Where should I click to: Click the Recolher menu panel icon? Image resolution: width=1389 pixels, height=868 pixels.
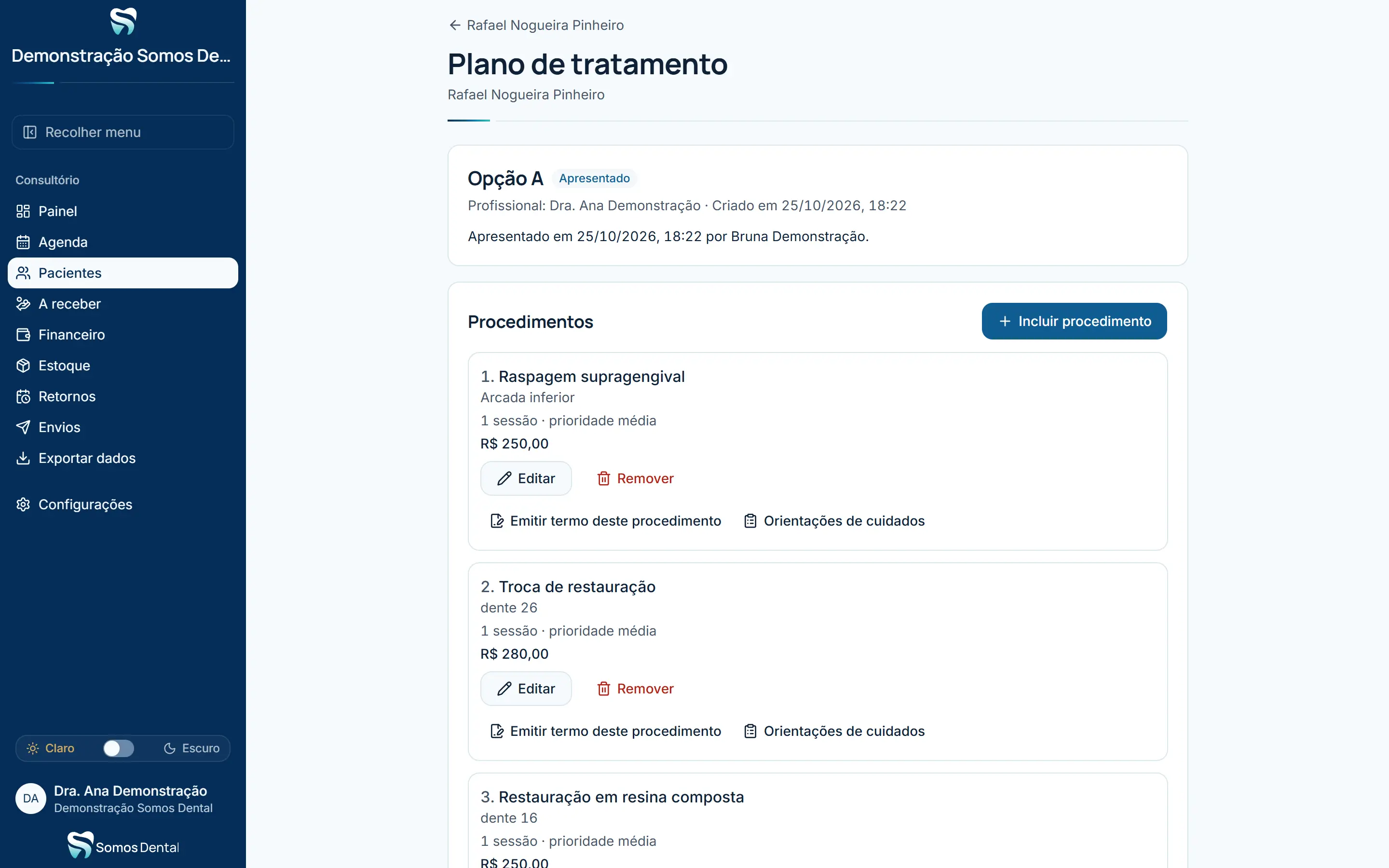click(30, 132)
